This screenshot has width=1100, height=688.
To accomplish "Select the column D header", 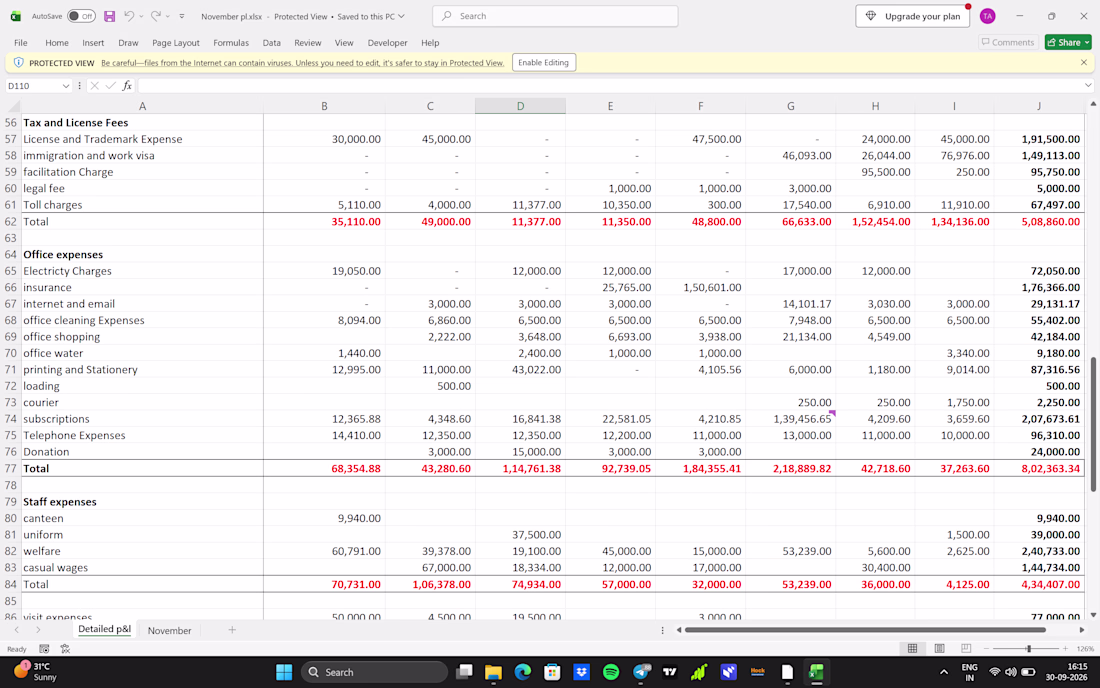I will (520, 106).
